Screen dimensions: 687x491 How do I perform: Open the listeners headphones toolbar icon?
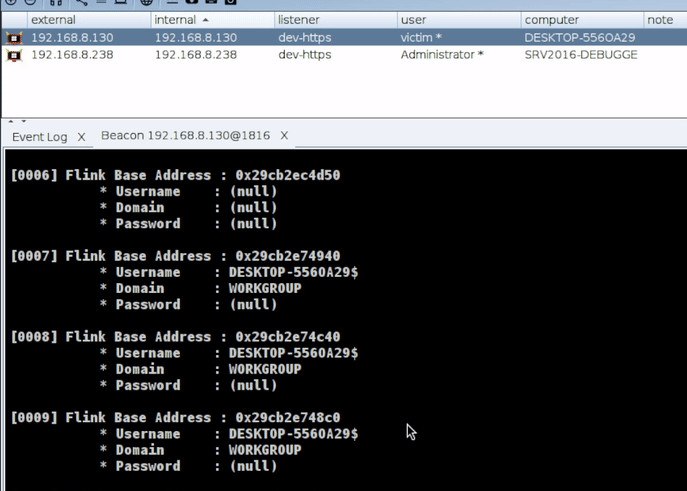coord(56,2)
